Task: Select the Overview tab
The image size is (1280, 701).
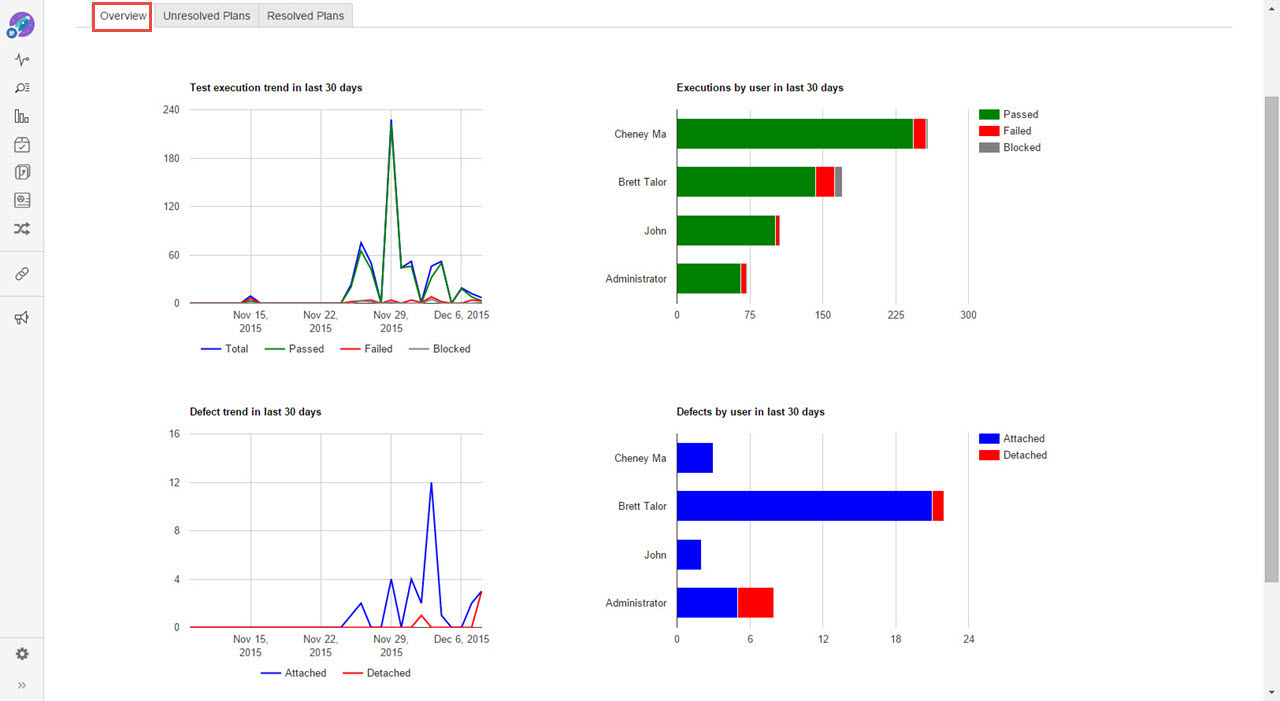Action: 122,16
